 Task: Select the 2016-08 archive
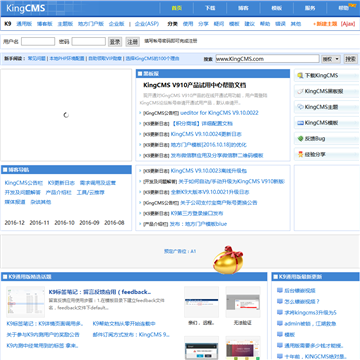point(114,223)
